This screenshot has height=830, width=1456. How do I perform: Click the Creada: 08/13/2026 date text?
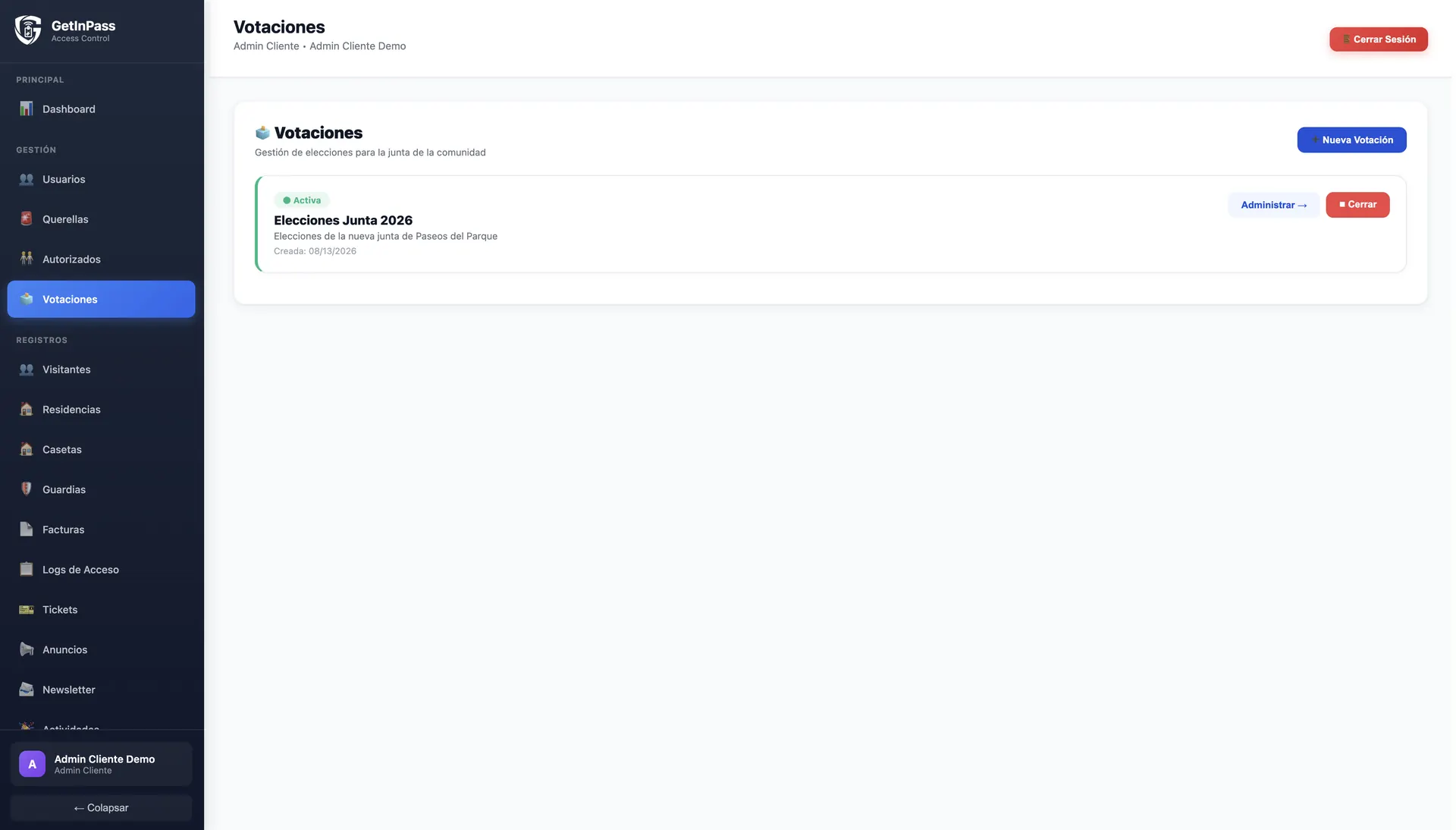315,251
